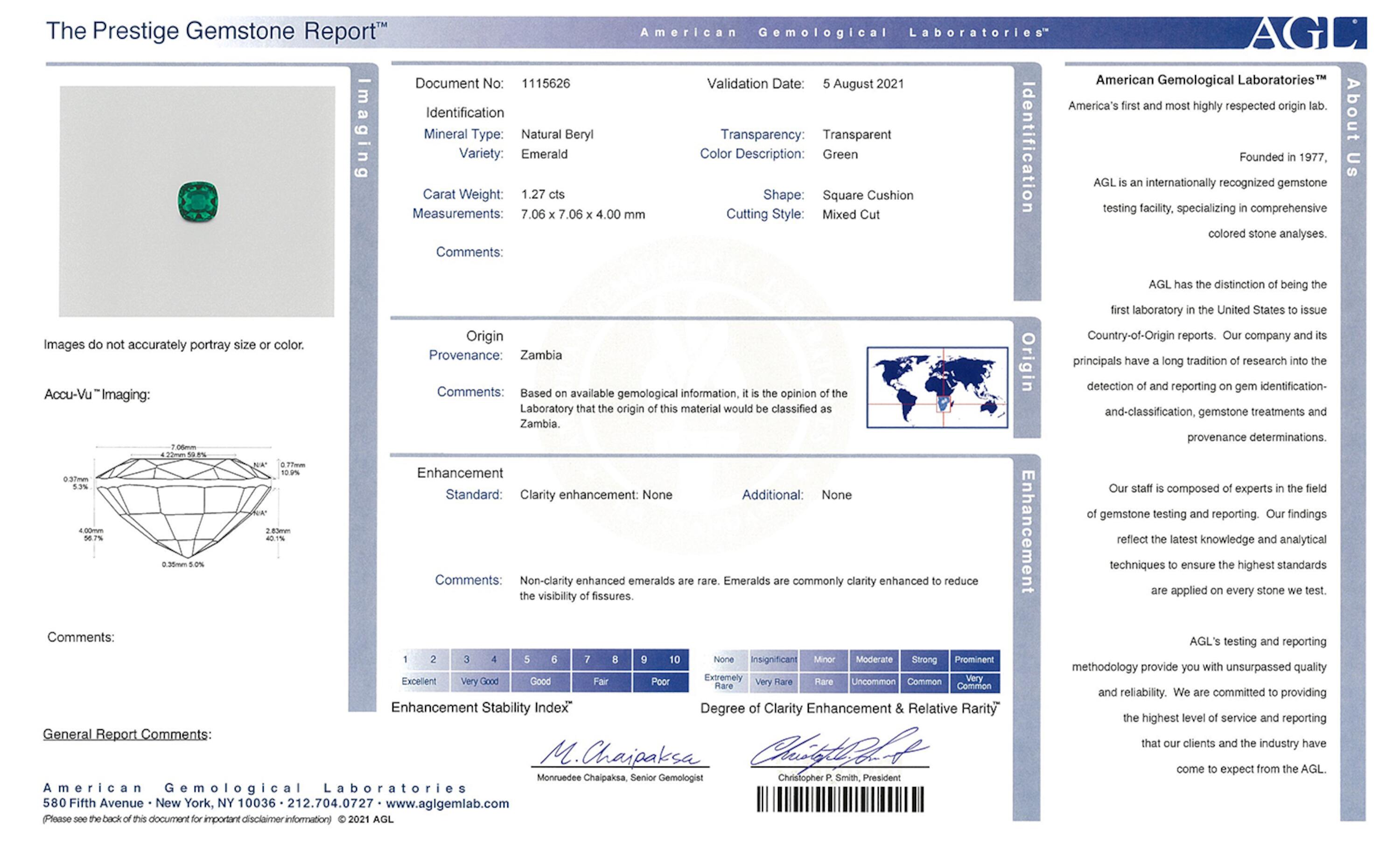The image size is (1400, 850).
Task: Click the document number 1115626
Action: click(546, 84)
